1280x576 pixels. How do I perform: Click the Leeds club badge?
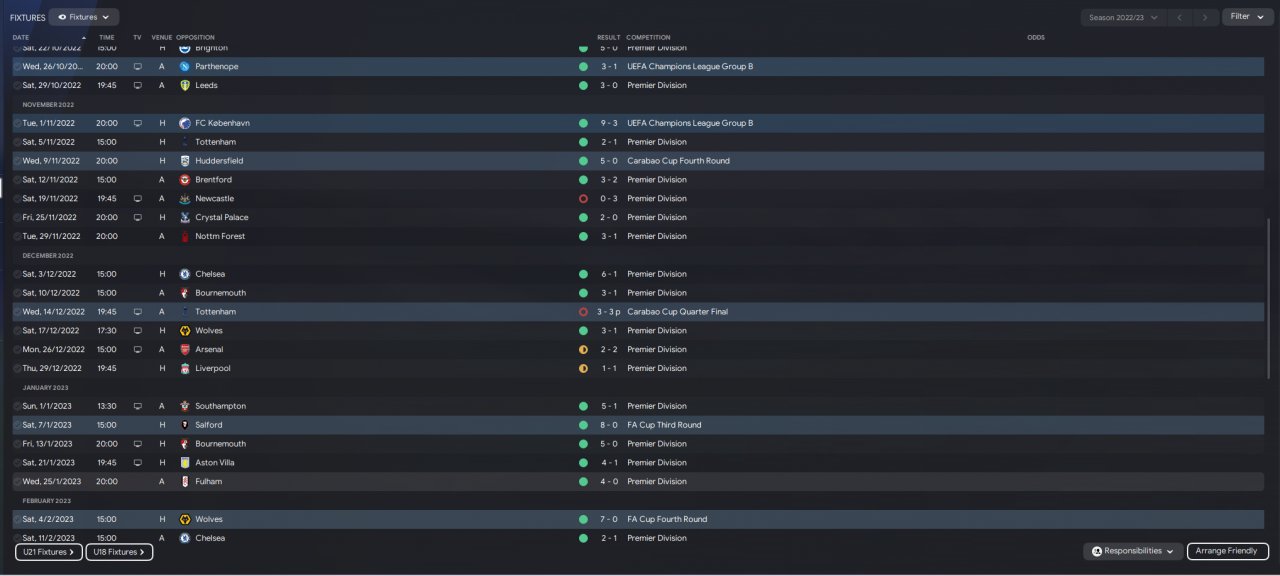(184, 85)
